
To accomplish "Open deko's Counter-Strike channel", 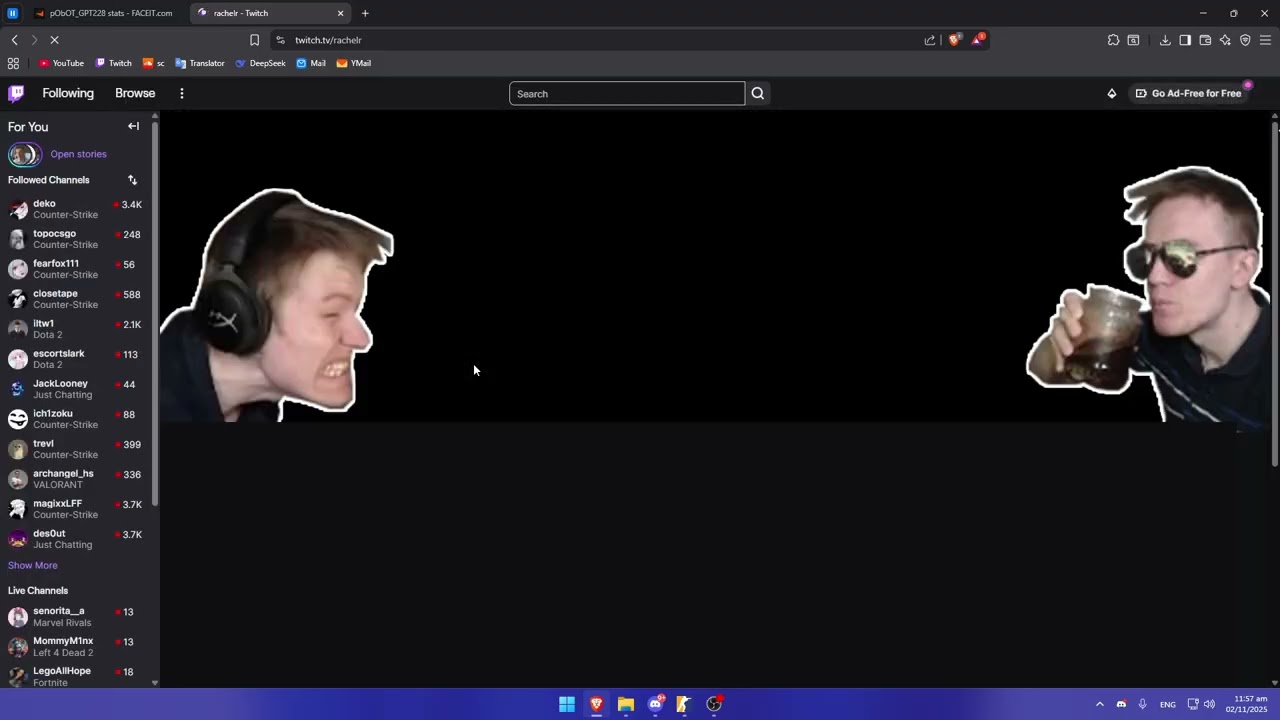I will (x=78, y=209).
